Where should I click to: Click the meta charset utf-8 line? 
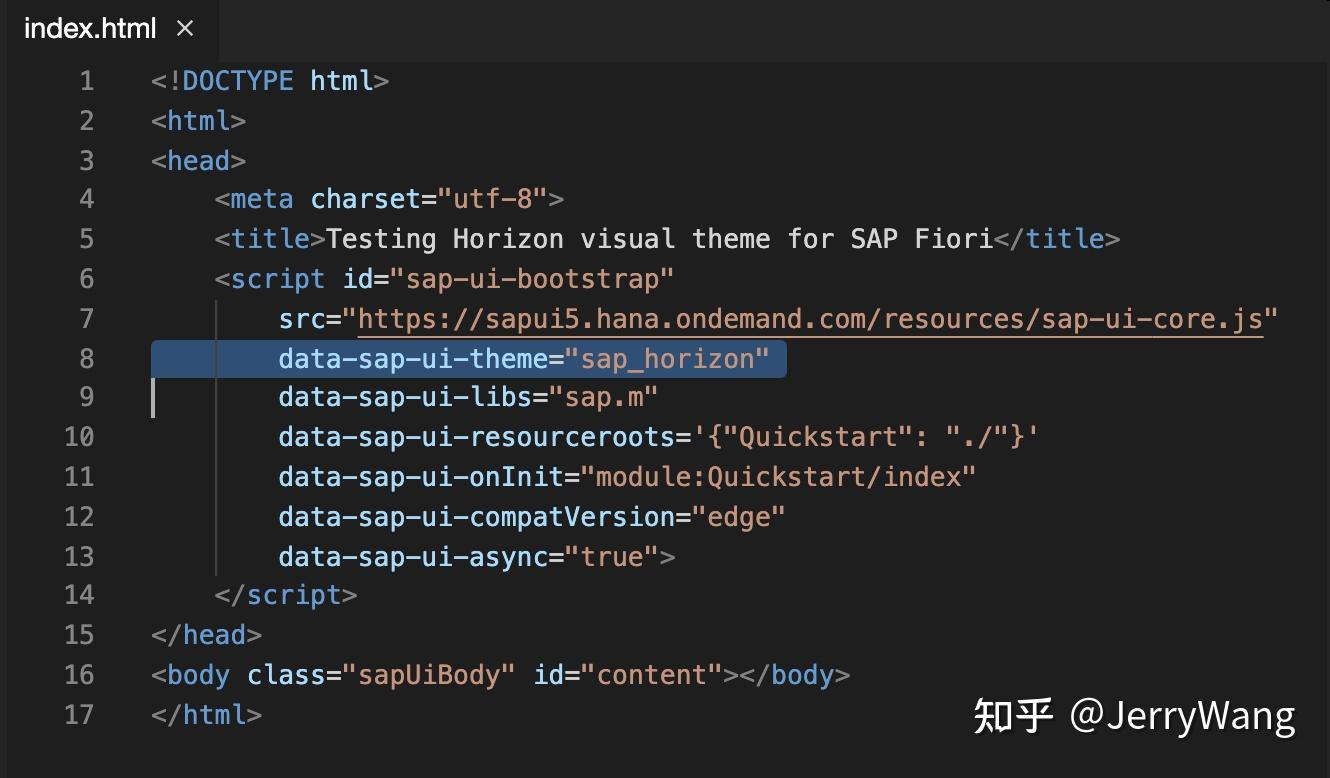(x=390, y=198)
